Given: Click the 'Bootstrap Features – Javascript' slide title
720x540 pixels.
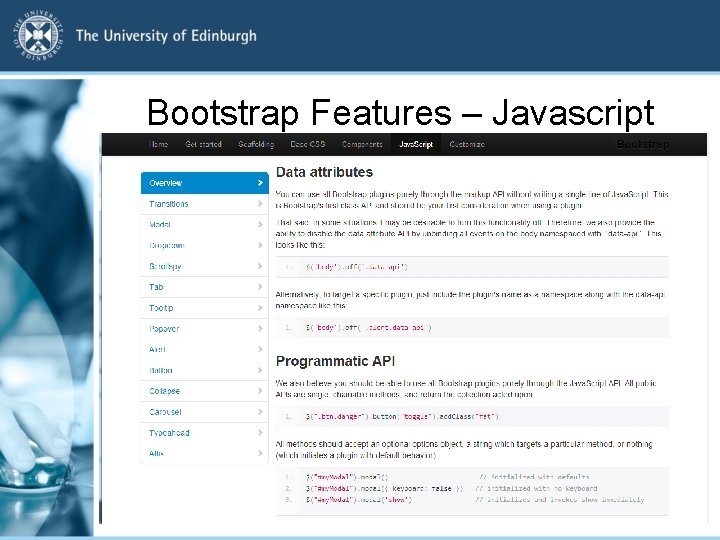Looking at the screenshot, I should click(400, 112).
